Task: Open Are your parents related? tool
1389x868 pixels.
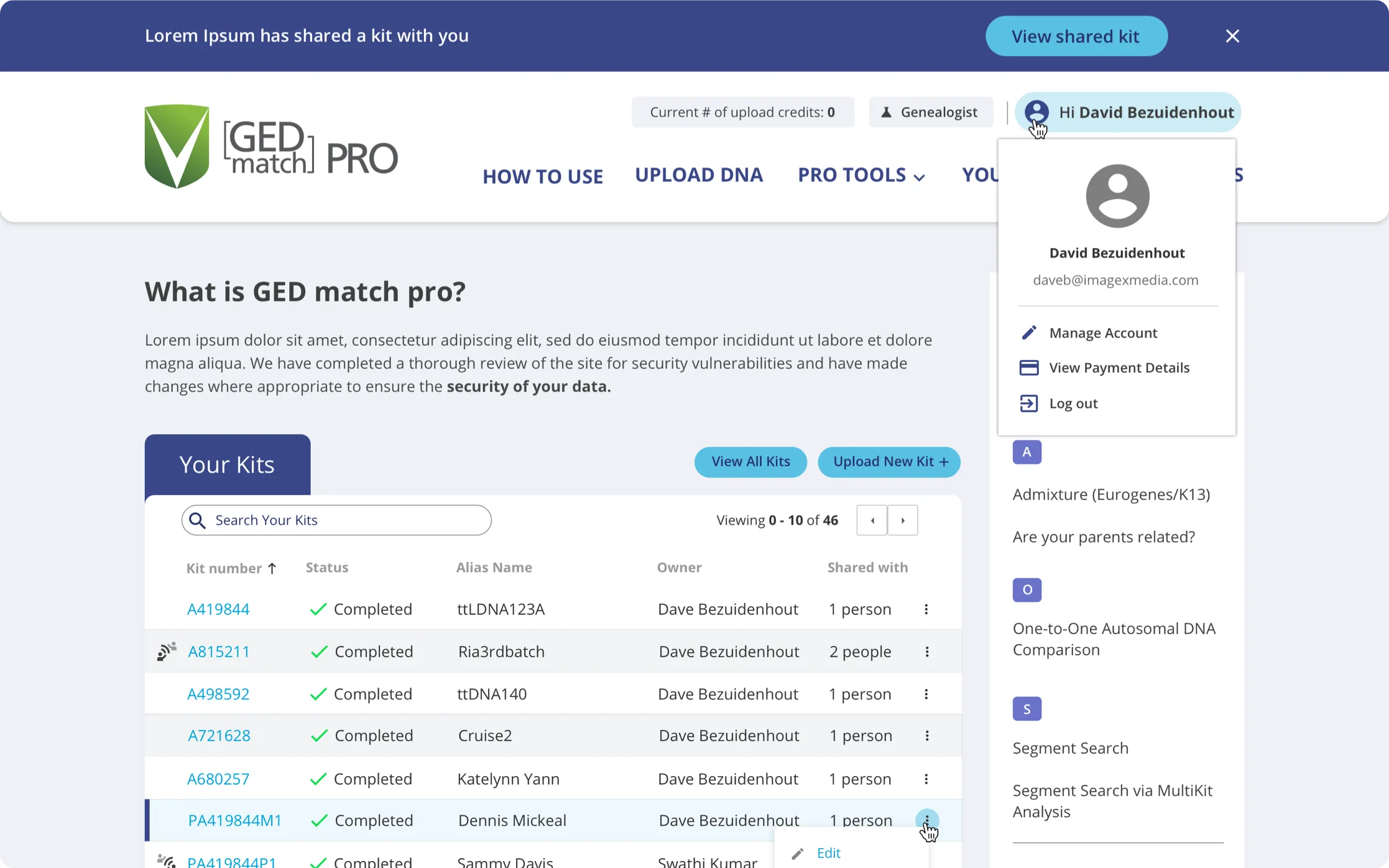Action: 1104,537
